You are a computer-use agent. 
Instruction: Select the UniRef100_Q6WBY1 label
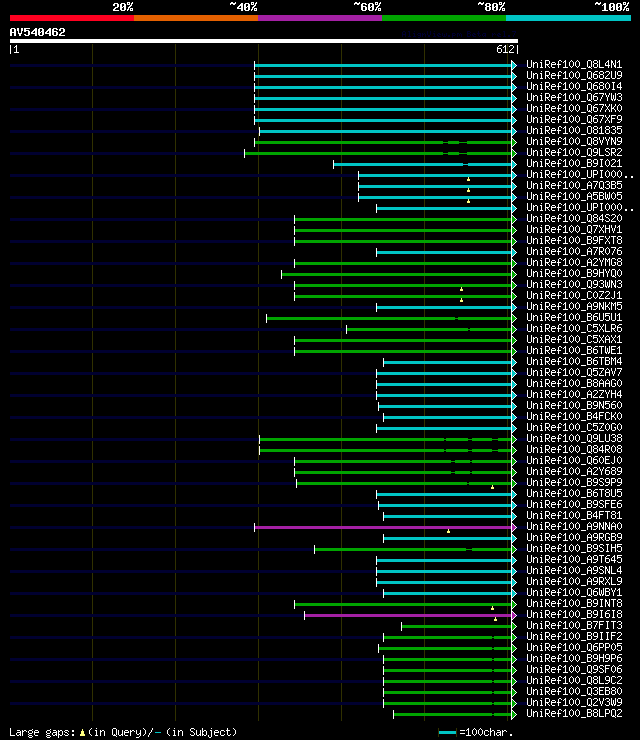(x=574, y=592)
